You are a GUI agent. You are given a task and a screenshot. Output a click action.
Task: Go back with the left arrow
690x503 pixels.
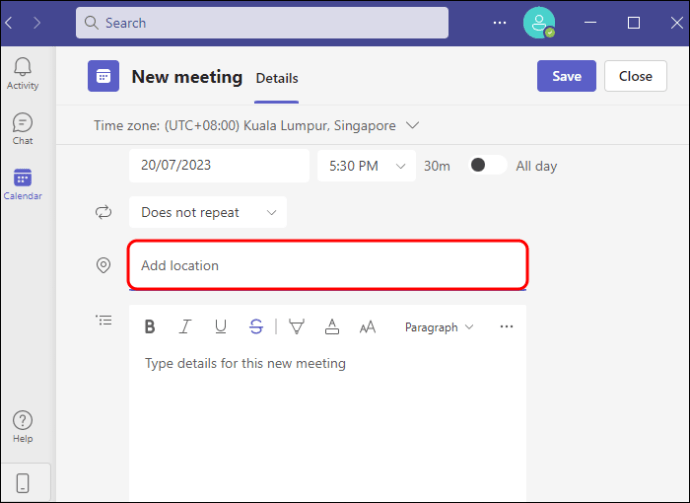(9, 23)
